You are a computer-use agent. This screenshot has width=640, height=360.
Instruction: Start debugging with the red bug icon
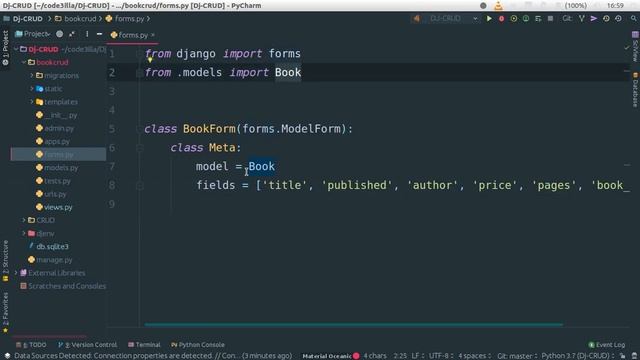[x=501, y=19]
